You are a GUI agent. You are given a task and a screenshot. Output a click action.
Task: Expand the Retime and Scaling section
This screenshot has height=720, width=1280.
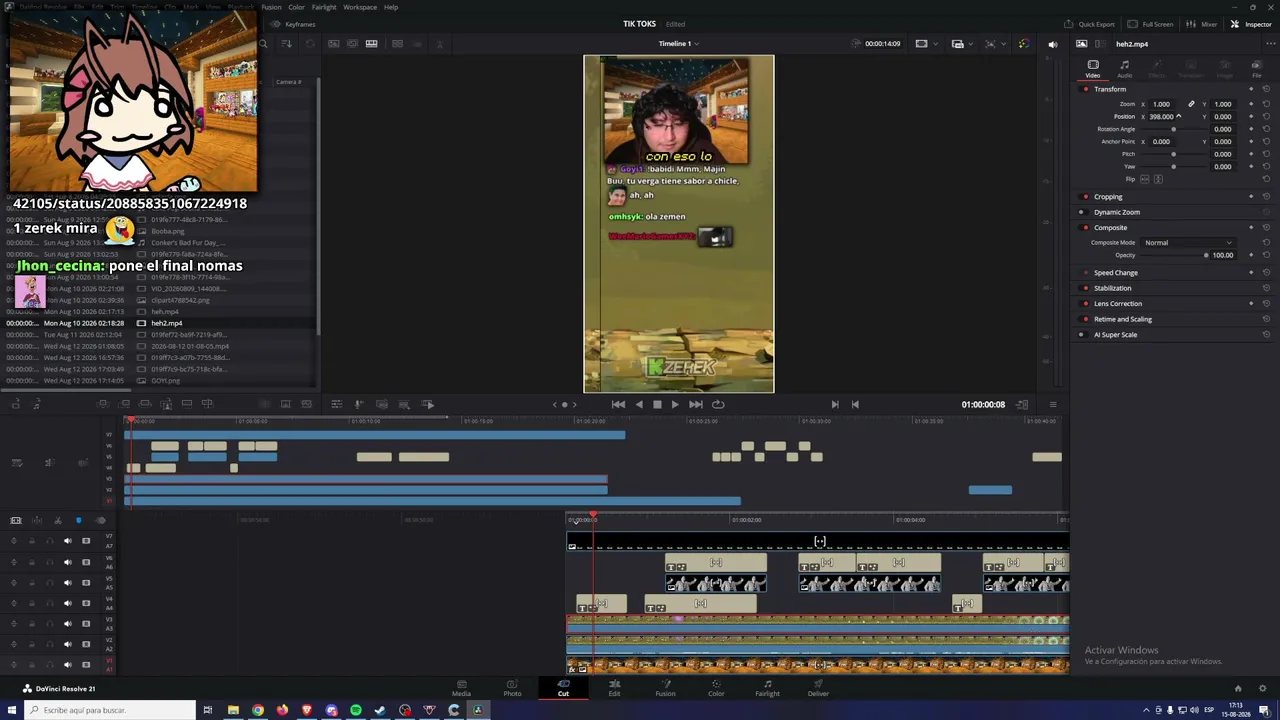(1123, 319)
